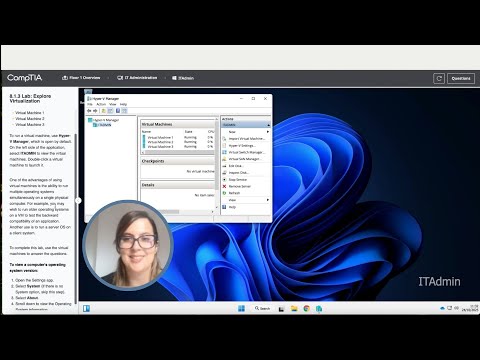Select Virtual Machine 1 row in Hyper-V list

pos(178,137)
